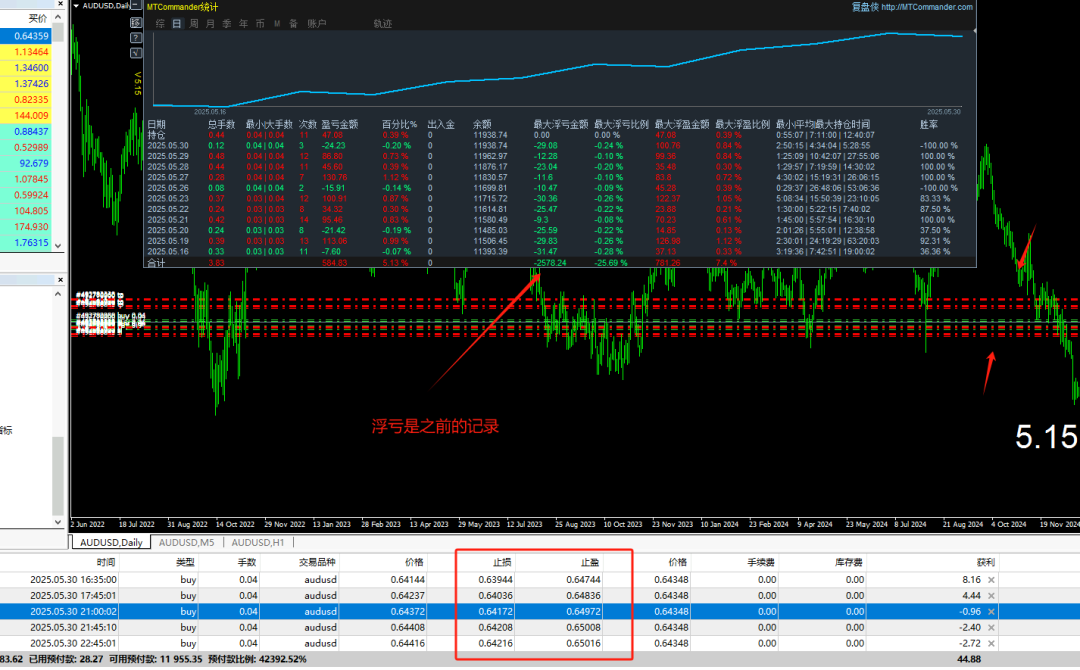
Task: Switch to the AUDUSD,H1 chart tab
Action: click(258, 543)
